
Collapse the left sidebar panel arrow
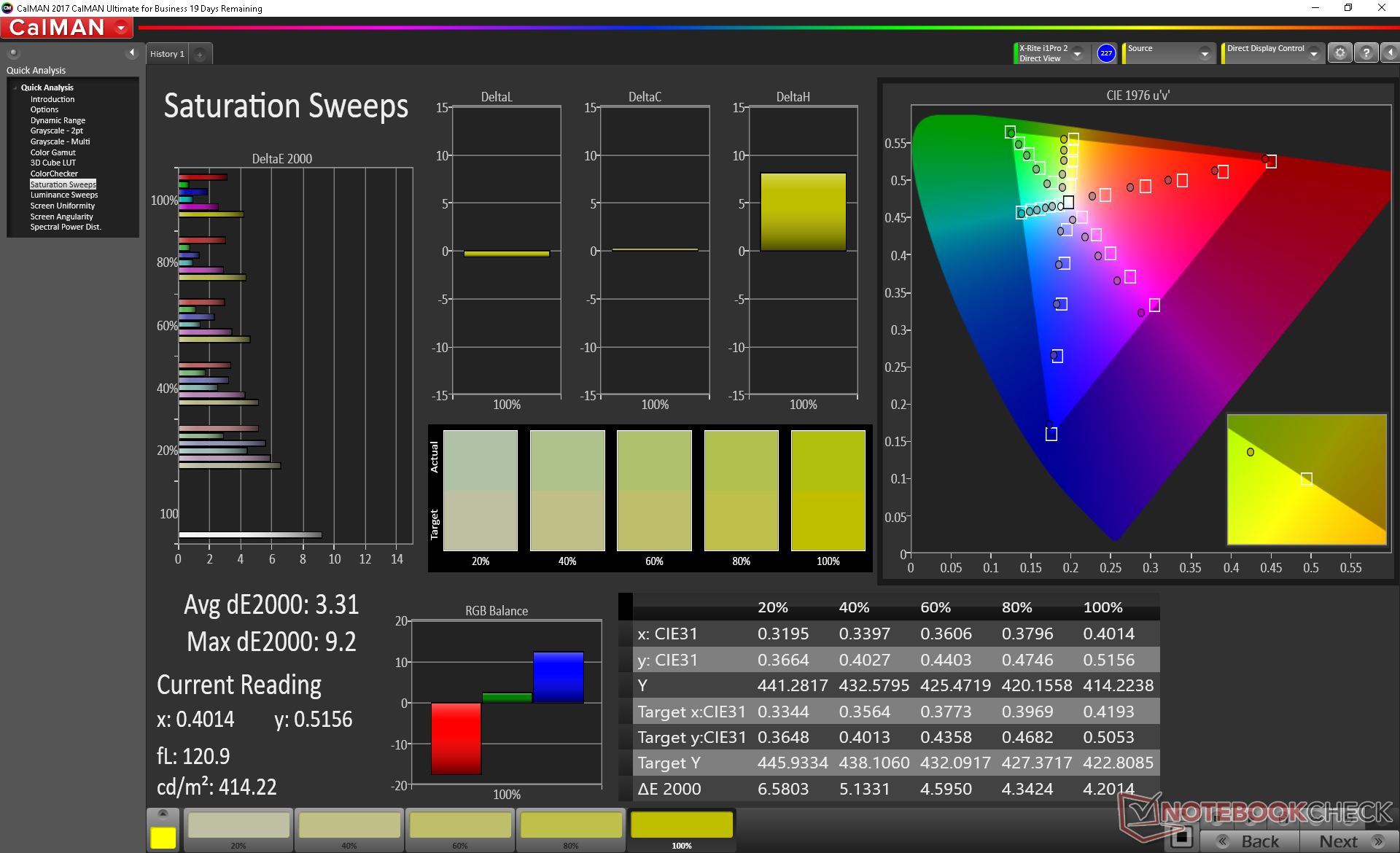coord(132,52)
